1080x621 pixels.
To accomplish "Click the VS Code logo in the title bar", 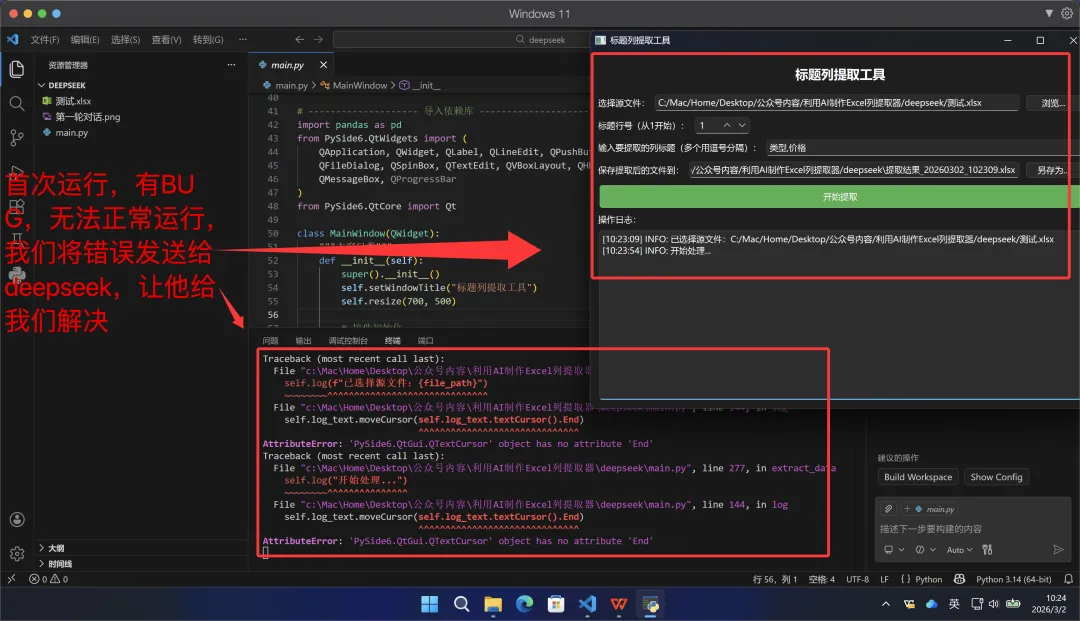I will 12,39.
